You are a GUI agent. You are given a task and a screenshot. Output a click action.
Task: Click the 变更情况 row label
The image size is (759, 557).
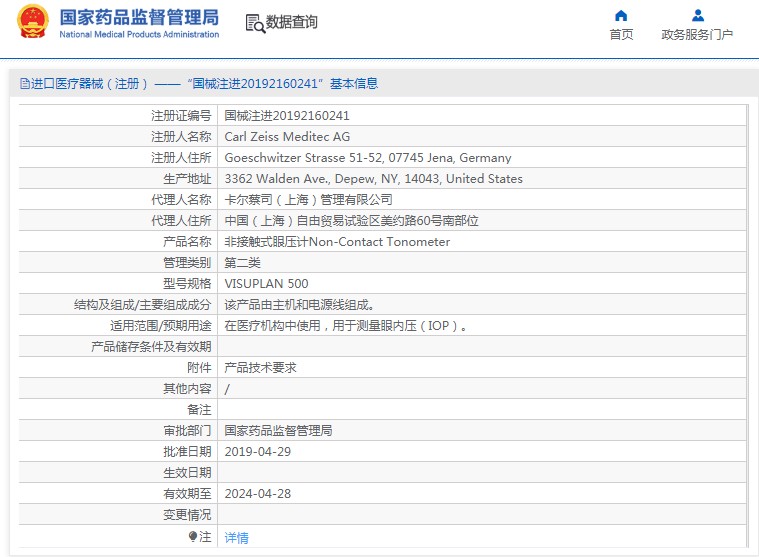point(187,515)
